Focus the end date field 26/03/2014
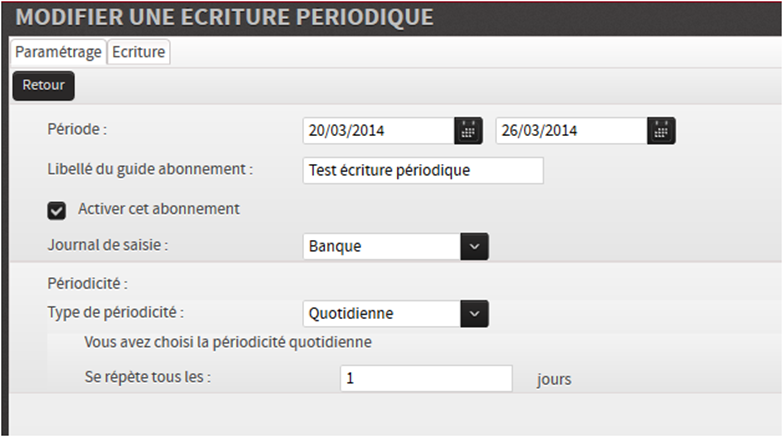 (572, 131)
